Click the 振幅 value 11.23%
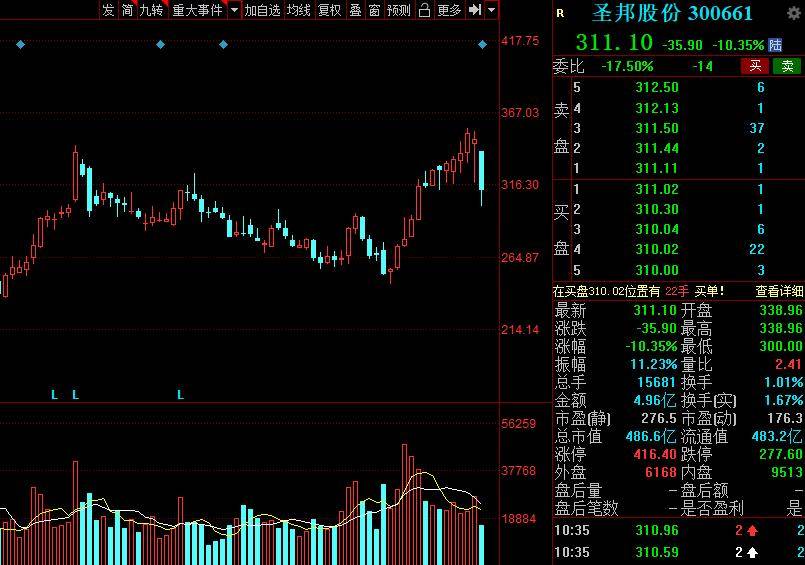 click(x=654, y=364)
